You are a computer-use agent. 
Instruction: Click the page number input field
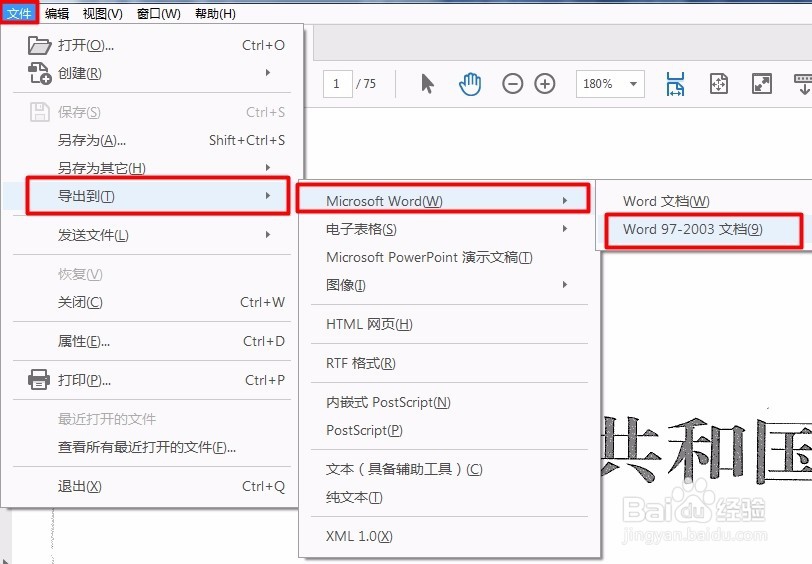point(338,84)
